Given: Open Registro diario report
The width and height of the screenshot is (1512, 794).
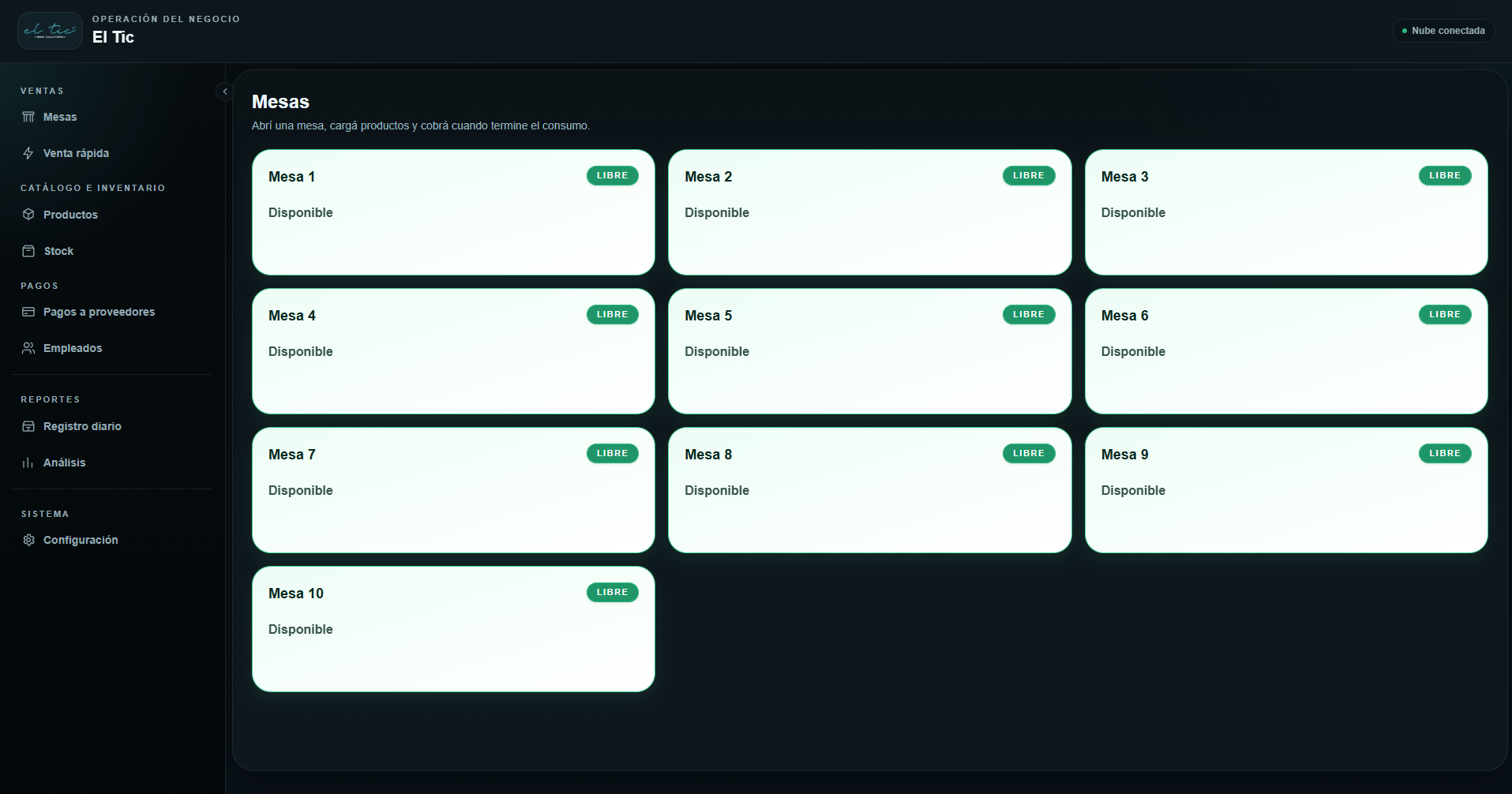Looking at the screenshot, I should tap(111, 426).
